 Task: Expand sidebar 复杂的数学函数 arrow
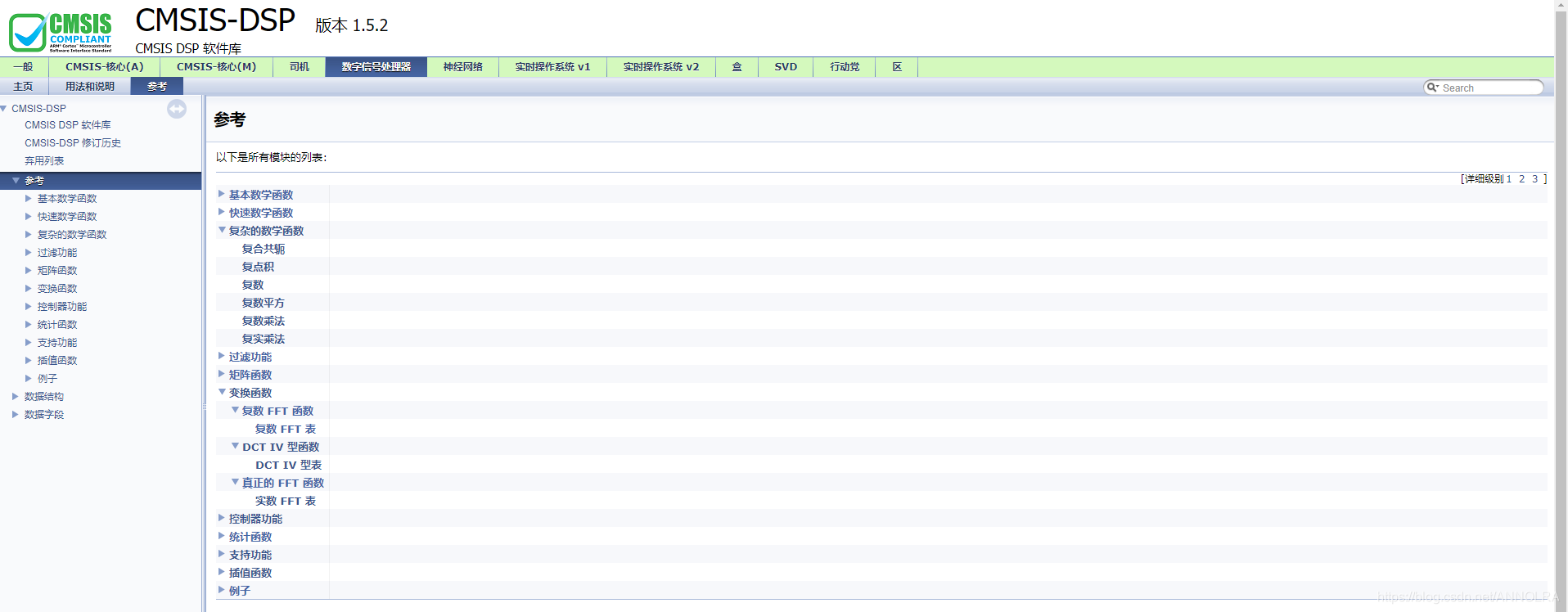pos(29,234)
